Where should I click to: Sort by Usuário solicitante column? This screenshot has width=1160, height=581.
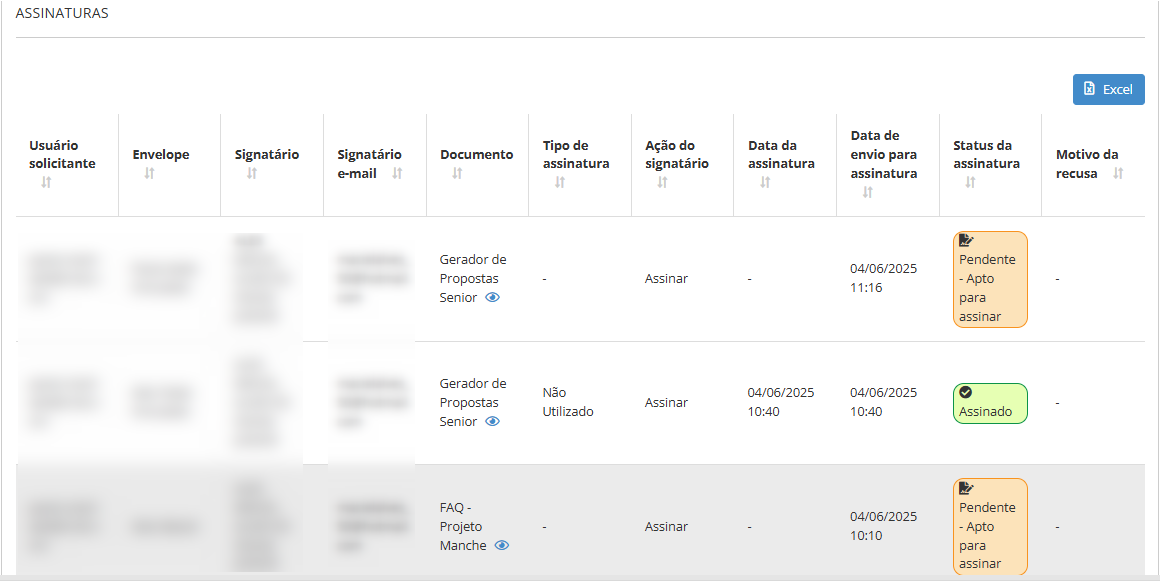pos(46,183)
